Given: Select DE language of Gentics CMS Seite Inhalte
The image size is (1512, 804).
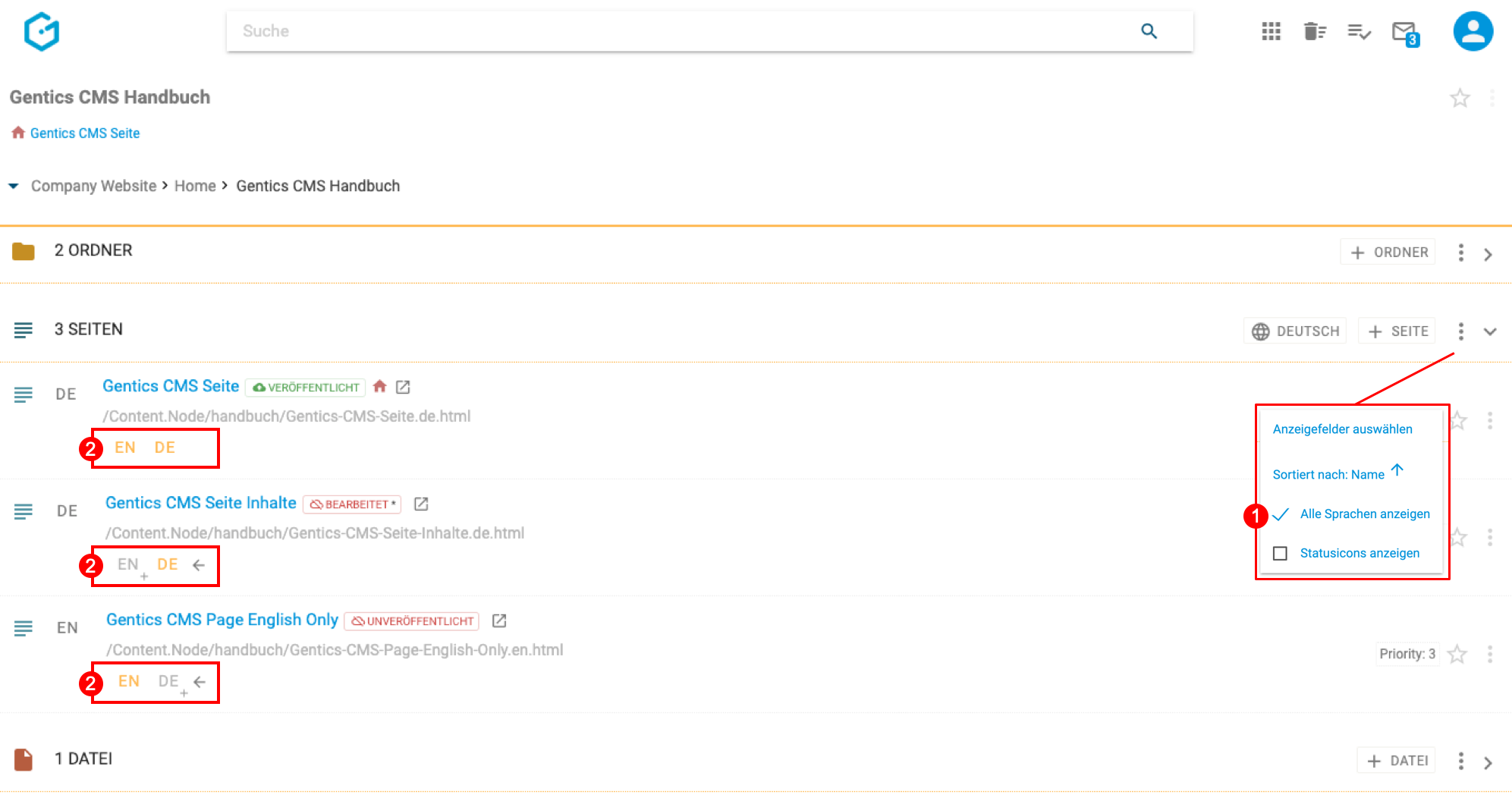Looking at the screenshot, I should [168, 564].
